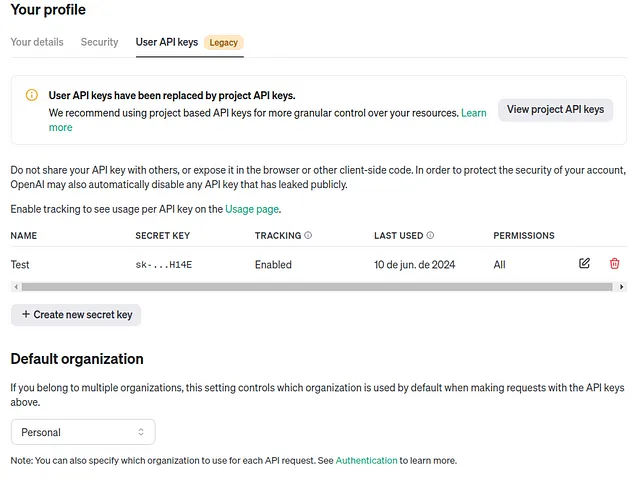The height and width of the screenshot is (479, 640).
Task: Click Create new secret key button
Action: (x=76, y=315)
